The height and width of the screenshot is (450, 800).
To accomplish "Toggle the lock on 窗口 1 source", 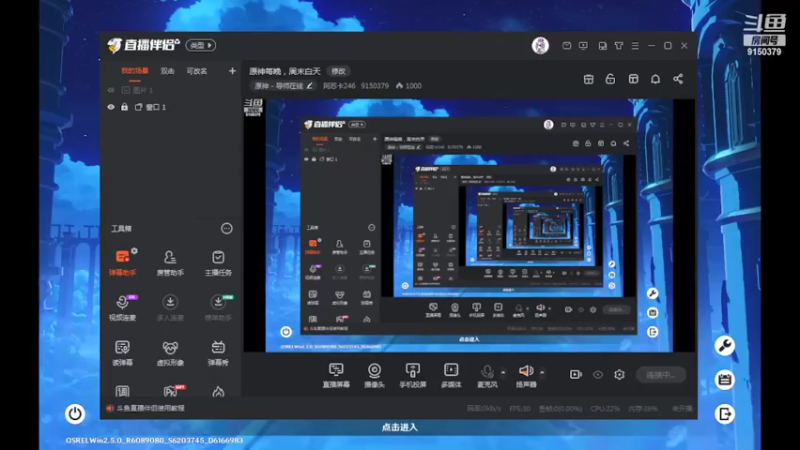I will point(124,107).
